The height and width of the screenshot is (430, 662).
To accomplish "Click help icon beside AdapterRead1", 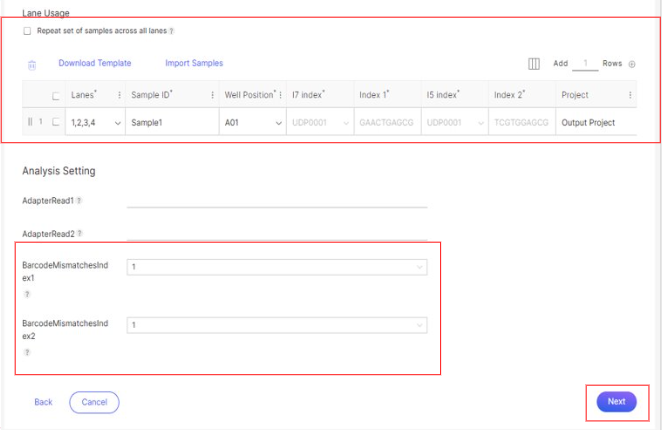I will pyautogui.click(x=79, y=201).
